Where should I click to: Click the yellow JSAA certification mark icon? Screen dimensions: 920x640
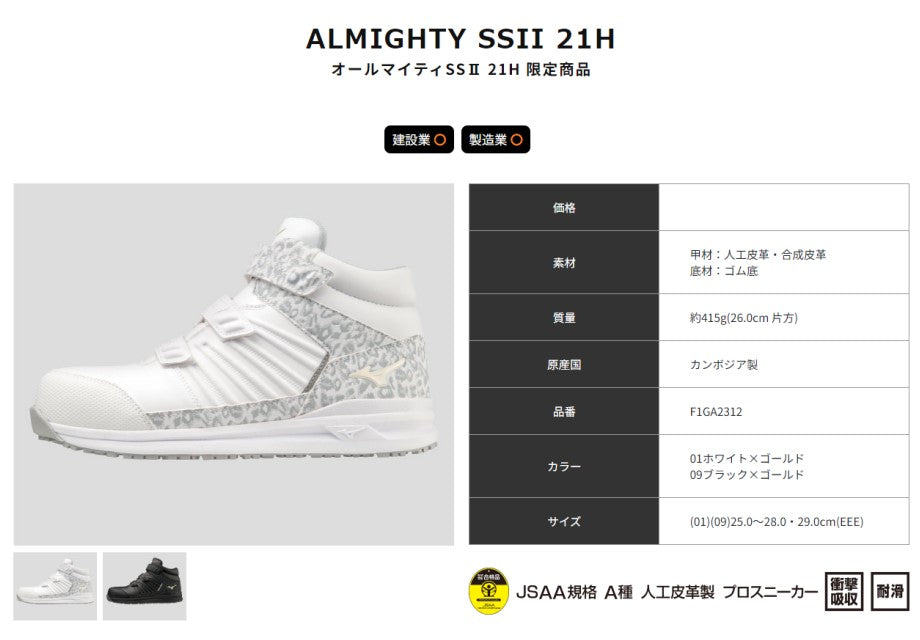(x=488, y=591)
